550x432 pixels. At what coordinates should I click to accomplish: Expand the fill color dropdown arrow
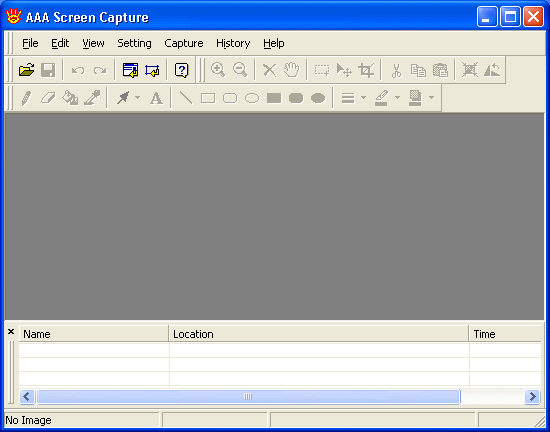431,97
